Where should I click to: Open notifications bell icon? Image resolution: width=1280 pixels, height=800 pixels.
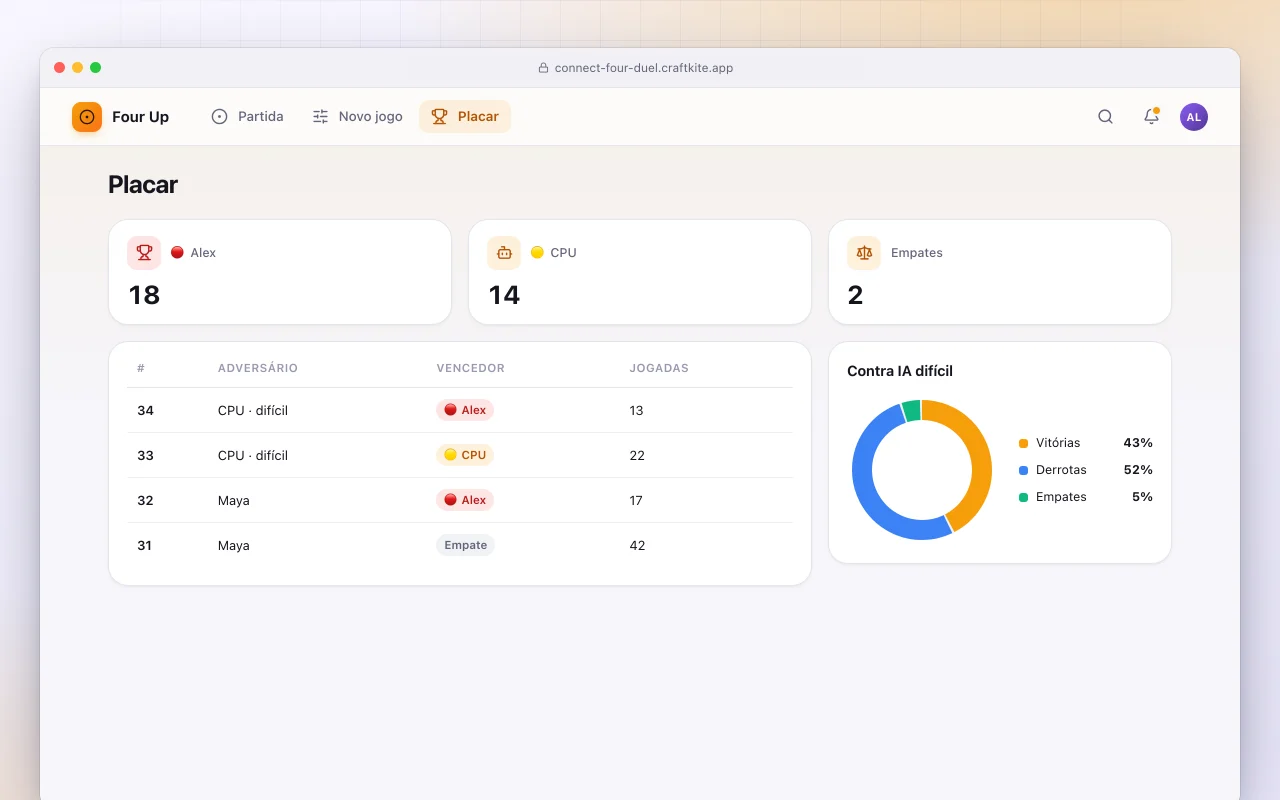(x=1151, y=117)
